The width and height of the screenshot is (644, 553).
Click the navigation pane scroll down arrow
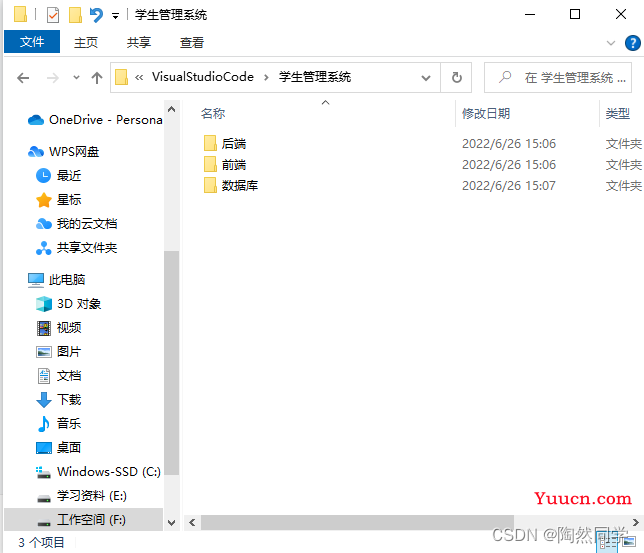point(172,523)
